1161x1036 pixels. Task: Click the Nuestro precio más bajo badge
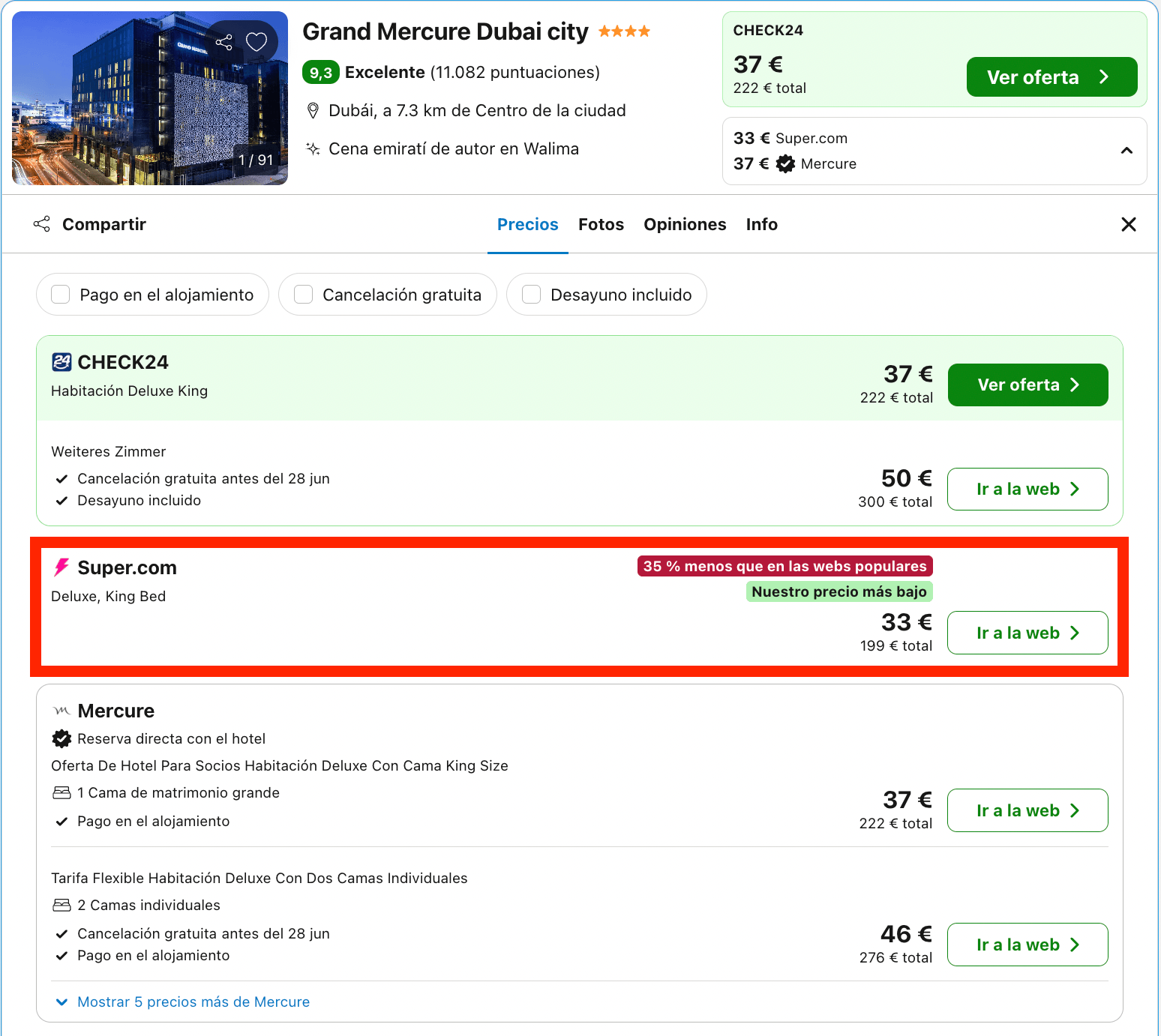(x=839, y=591)
